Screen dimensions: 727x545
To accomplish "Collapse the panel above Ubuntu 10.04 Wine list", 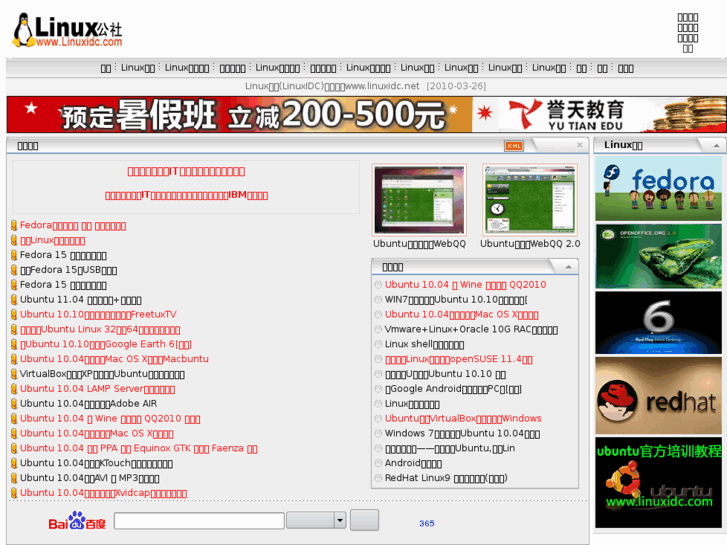I will pos(568,267).
